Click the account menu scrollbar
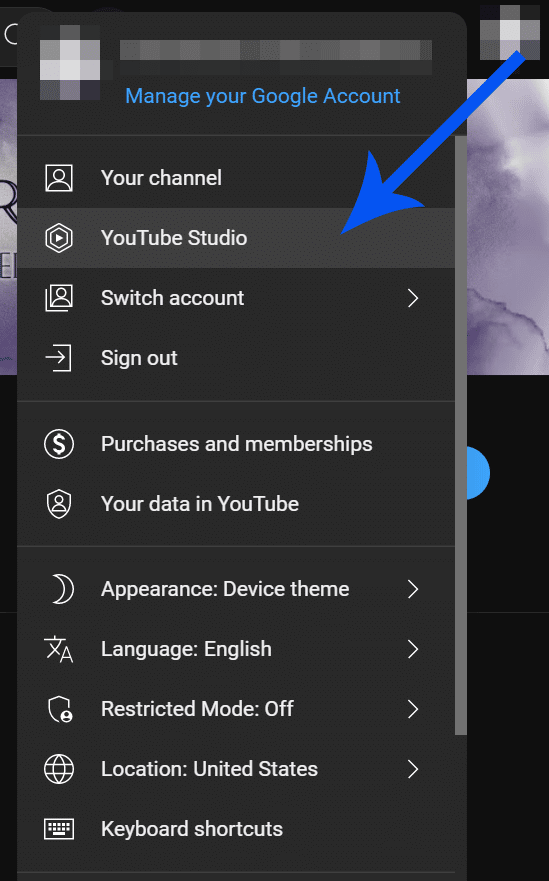 coord(461,435)
